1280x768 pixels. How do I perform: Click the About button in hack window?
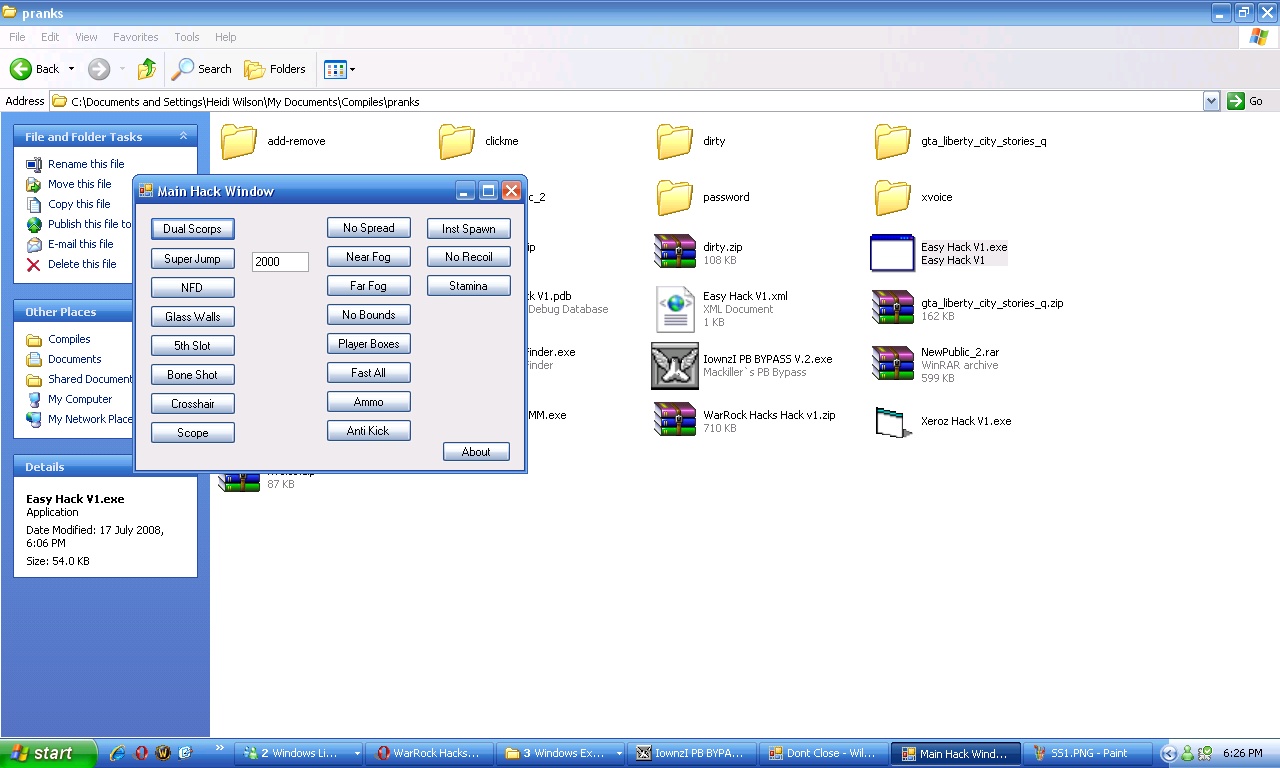tap(477, 452)
